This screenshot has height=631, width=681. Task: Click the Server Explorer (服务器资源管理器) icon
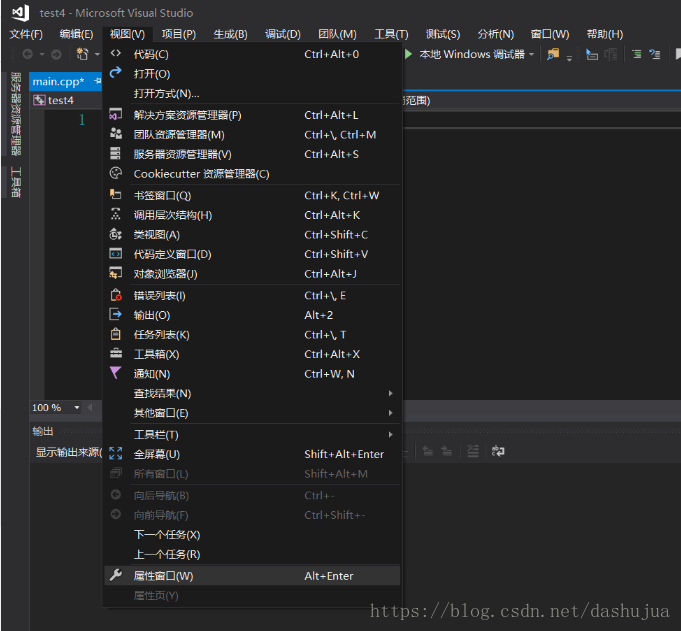[x=116, y=153]
